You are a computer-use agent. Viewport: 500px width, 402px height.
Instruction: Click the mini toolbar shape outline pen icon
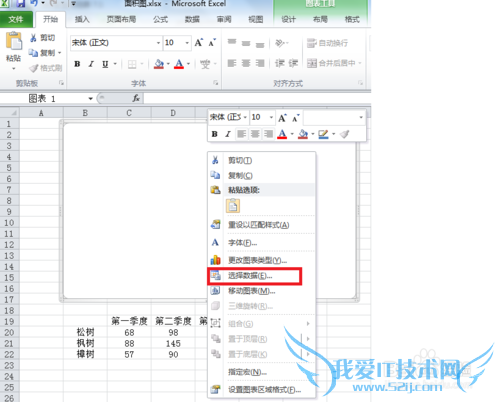tap(323, 134)
